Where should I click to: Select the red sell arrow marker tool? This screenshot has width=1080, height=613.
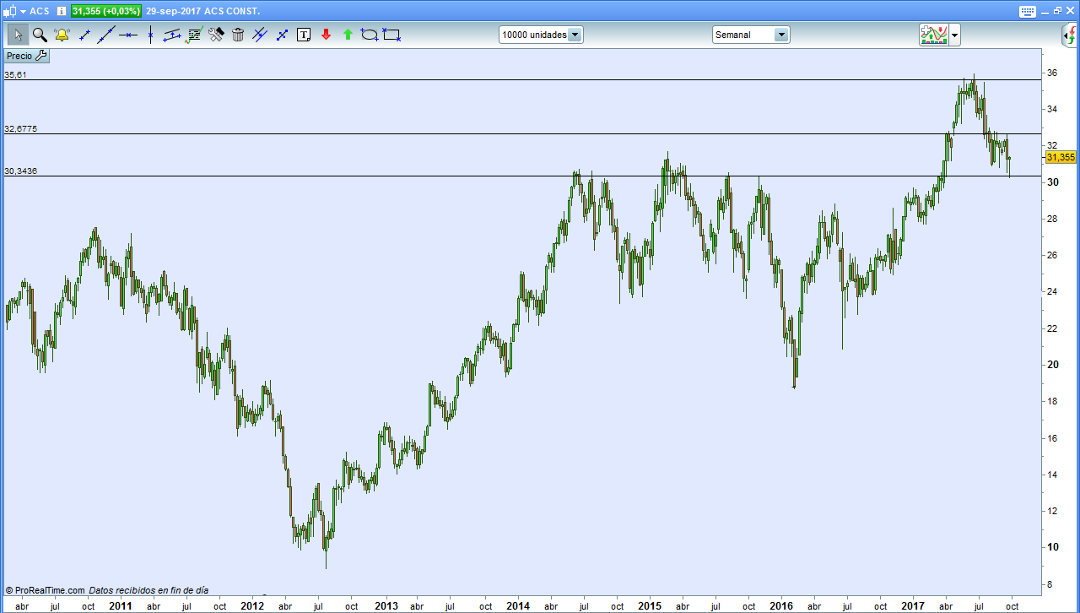pyautogui.click(x=326, y=34)
